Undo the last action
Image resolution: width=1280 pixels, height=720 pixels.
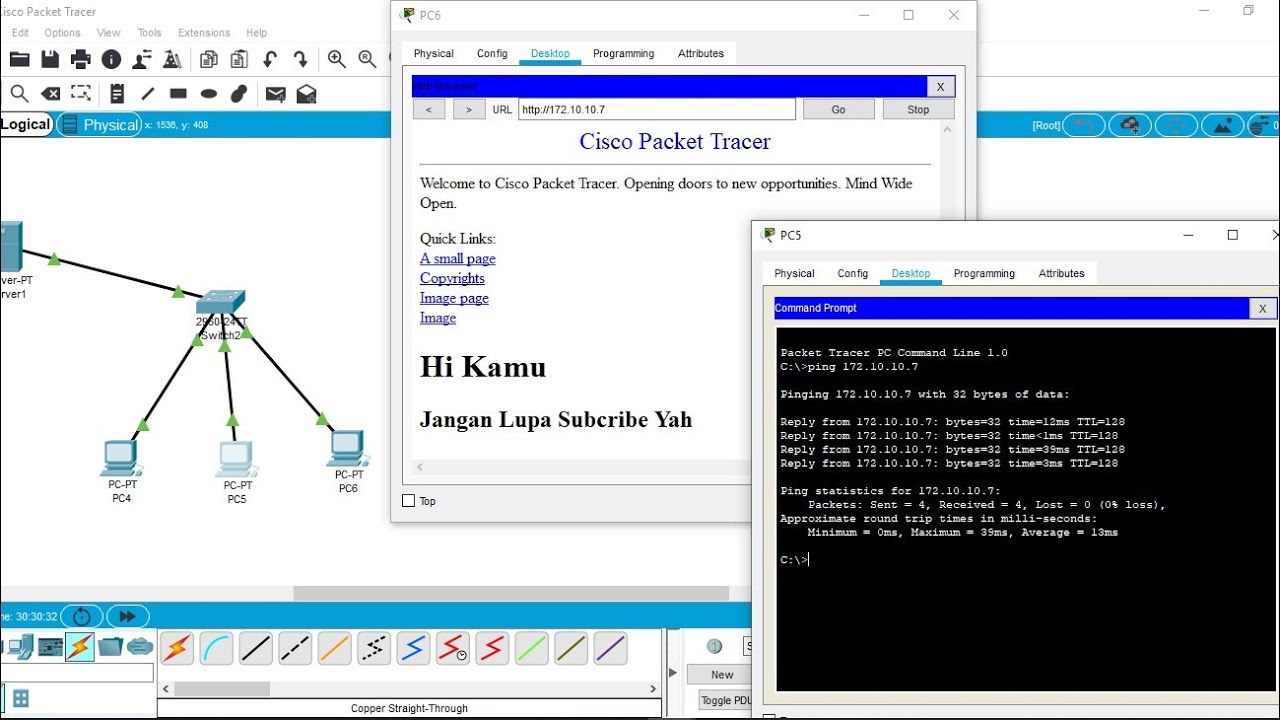click(270, 60)
